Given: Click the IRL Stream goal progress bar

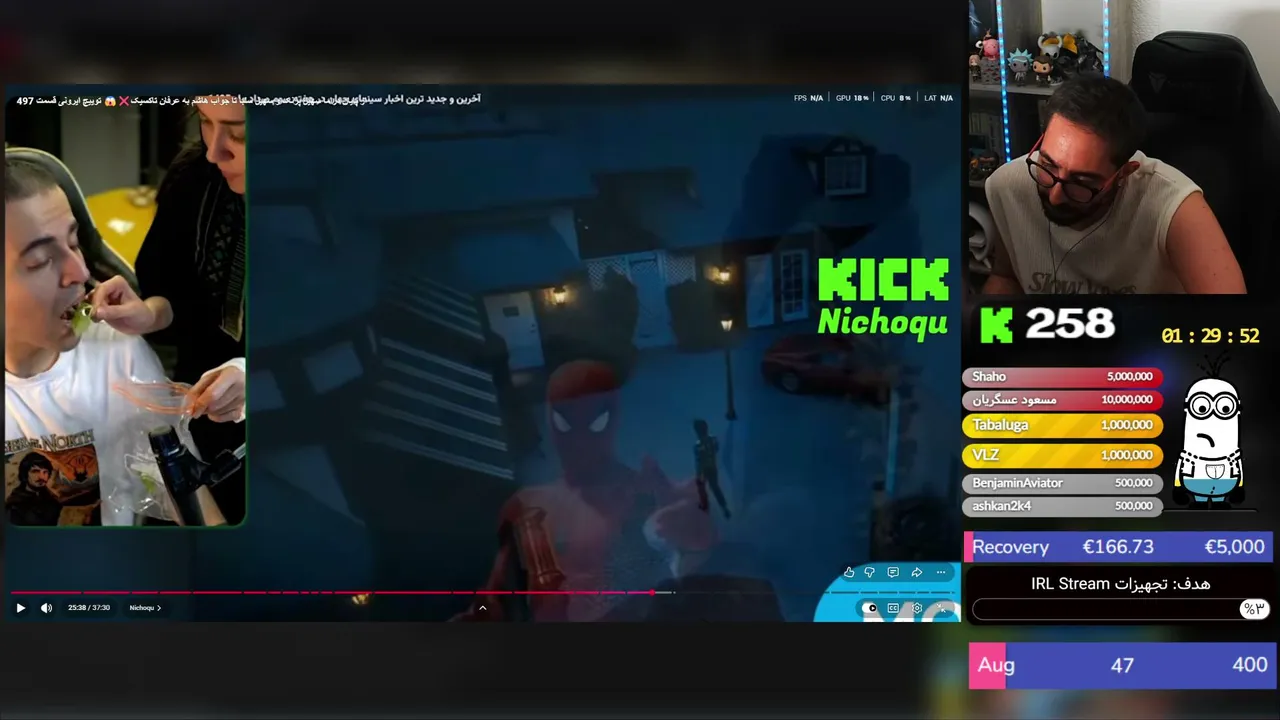Looking at the screenshot, I should click(1120, 609).
